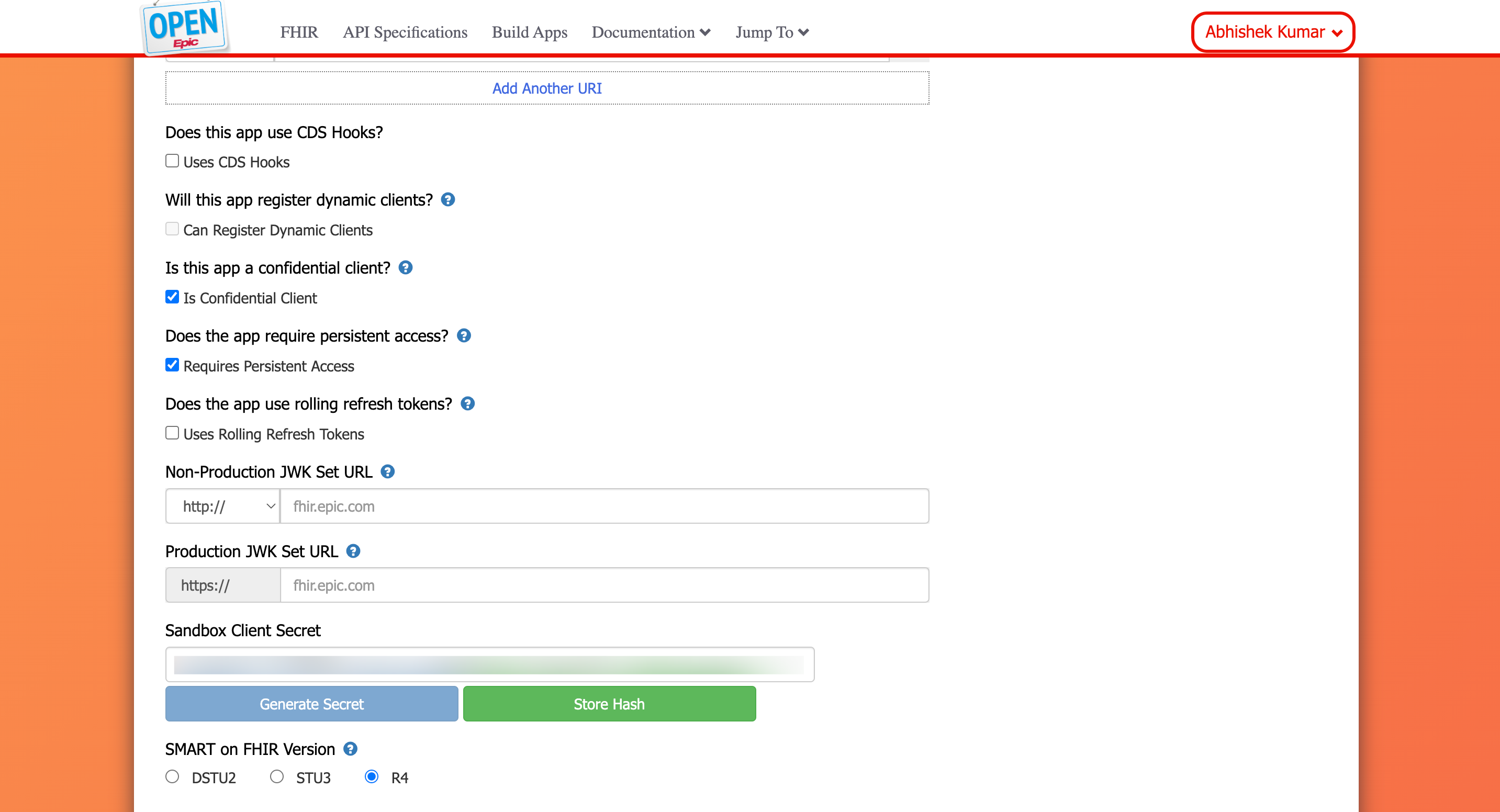Click the Open Epic logo
Screen dimensions: 1500x812
tap(185, 27)
